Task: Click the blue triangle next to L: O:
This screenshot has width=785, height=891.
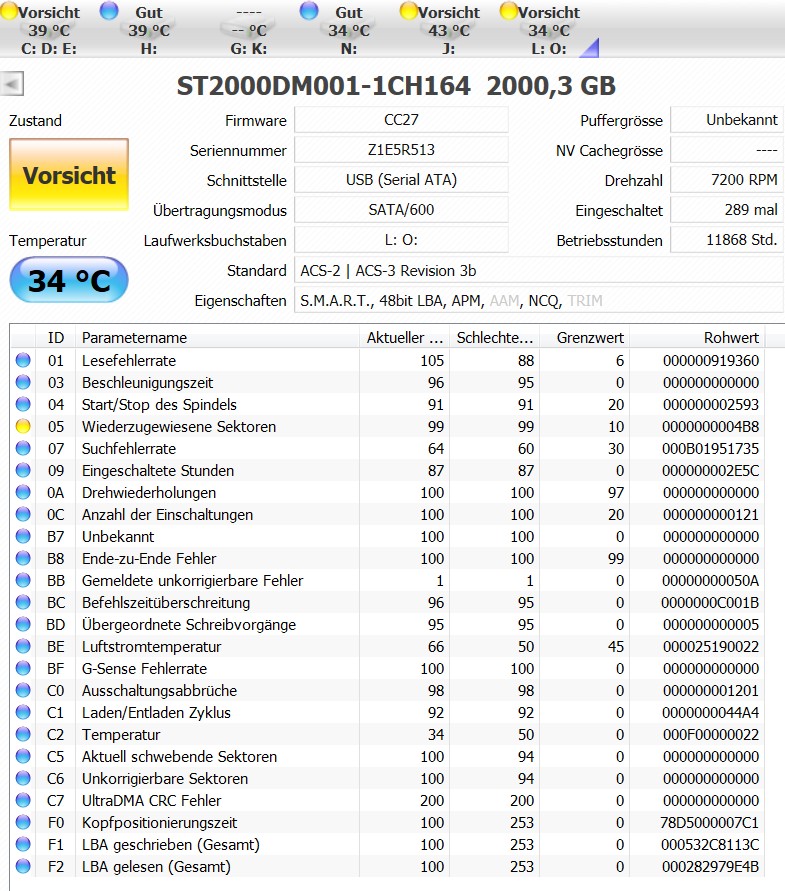Action: pos(590,48)
